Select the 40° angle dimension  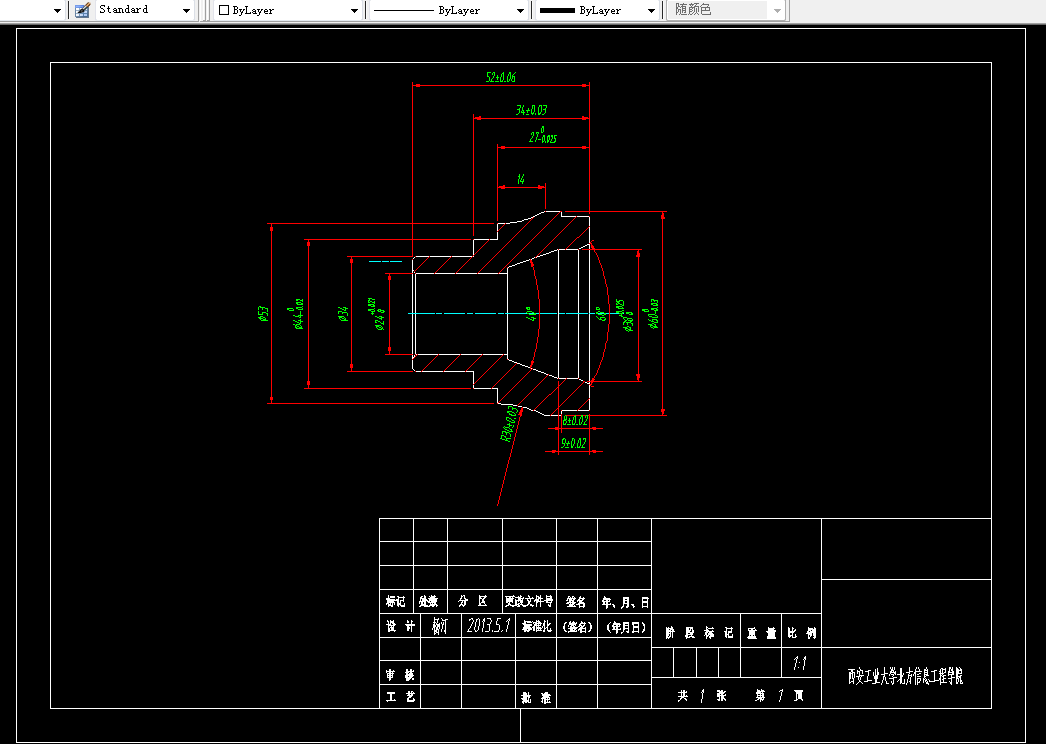click(x=532, y=314)
